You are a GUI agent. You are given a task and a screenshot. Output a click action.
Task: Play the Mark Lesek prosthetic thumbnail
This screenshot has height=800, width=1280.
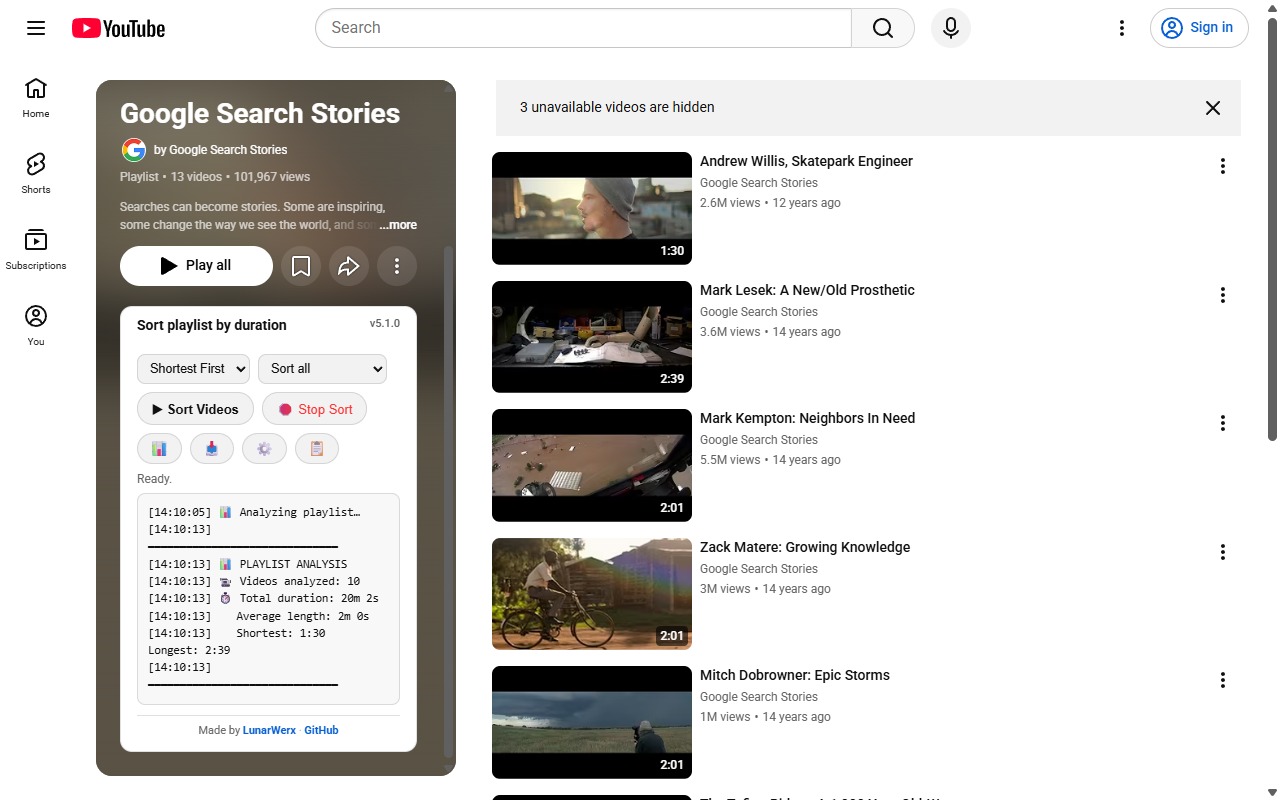[x=592, y=337]
